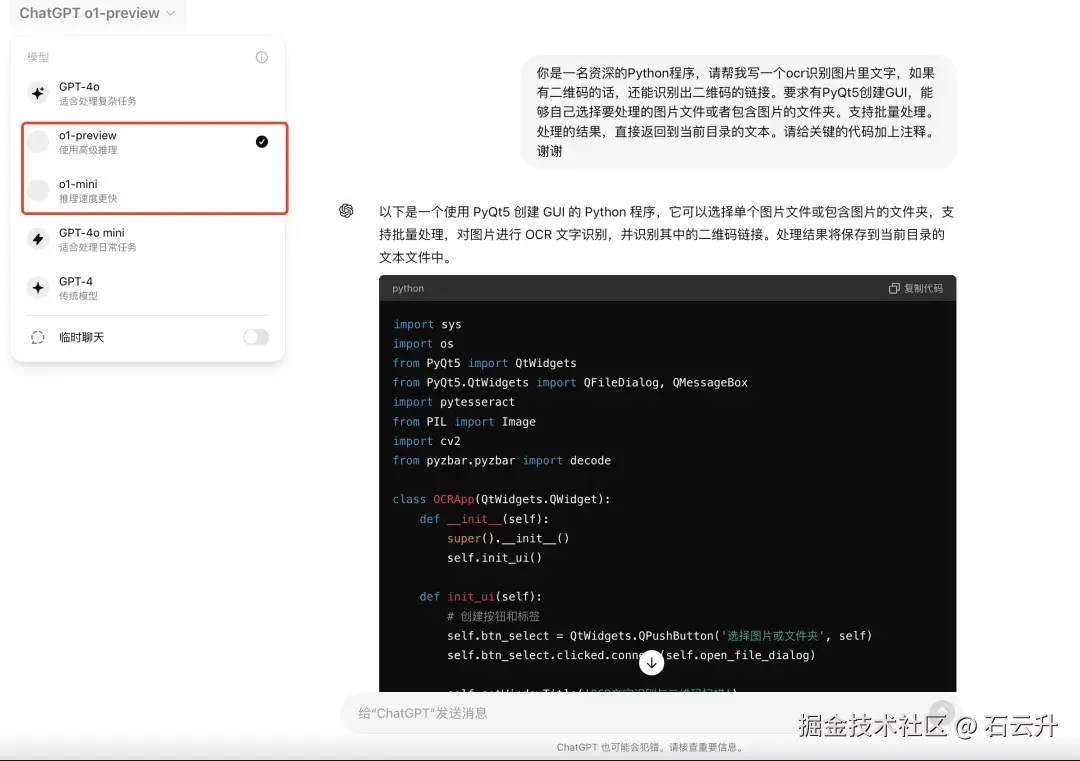1080x761 pixels.
Task: Click the o1-mini round model icon
Action: coord(38,190)
